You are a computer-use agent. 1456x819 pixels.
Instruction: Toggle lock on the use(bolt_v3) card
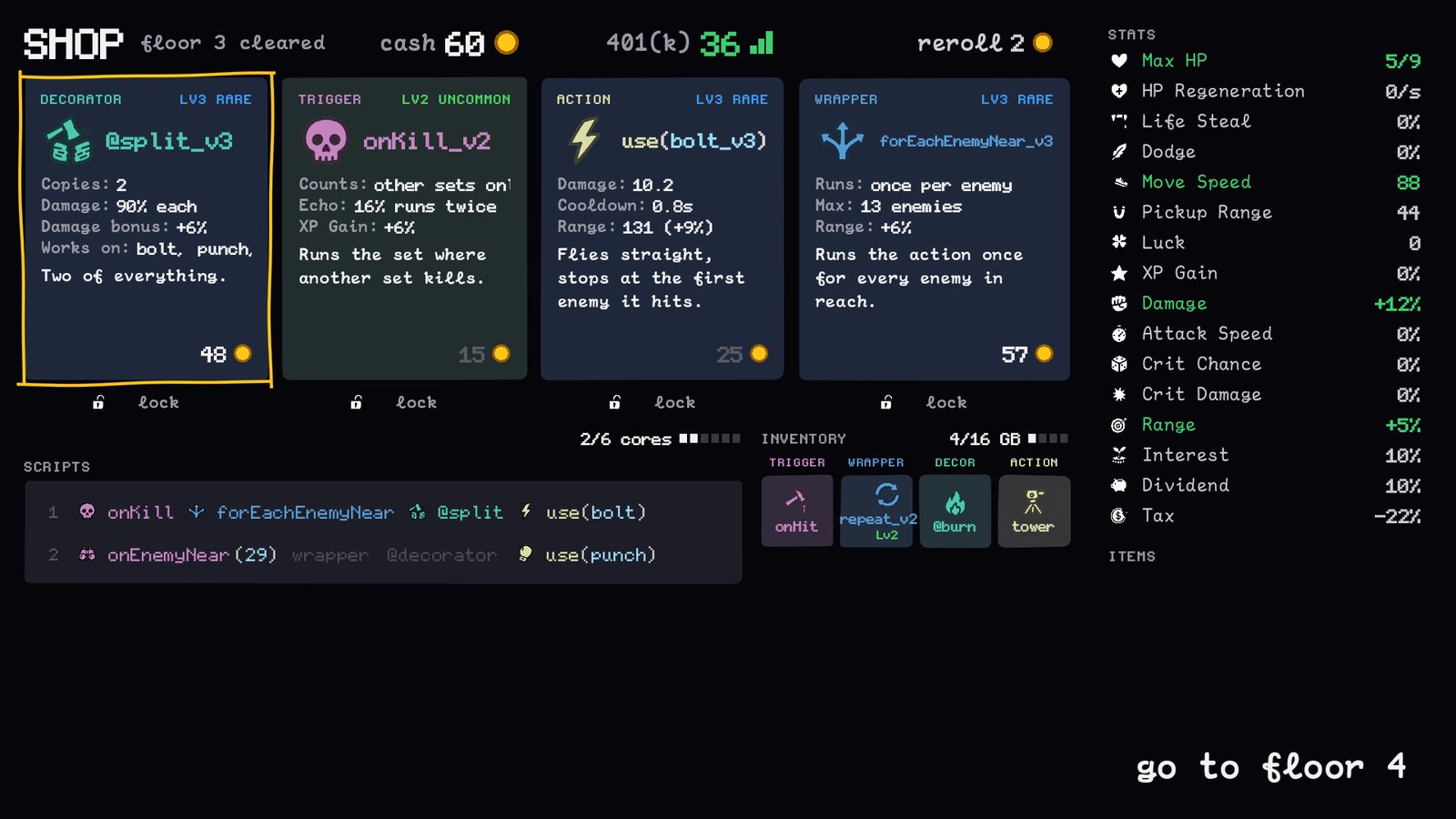click(653, 402)
